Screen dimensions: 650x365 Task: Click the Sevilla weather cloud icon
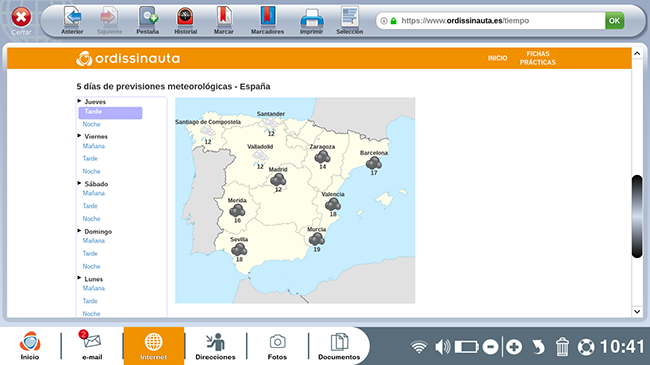(x=239, y=249)
